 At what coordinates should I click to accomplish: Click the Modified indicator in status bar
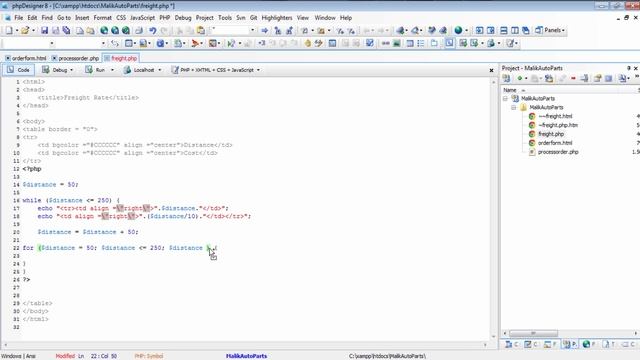[65, 356]
